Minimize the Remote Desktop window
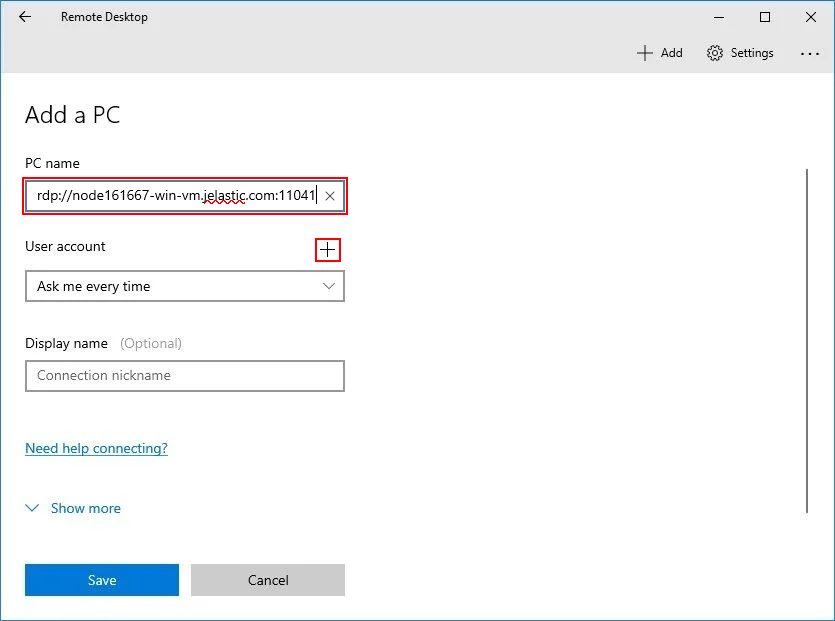The width and height of the screenshot is (835, 621). [719, 17]
